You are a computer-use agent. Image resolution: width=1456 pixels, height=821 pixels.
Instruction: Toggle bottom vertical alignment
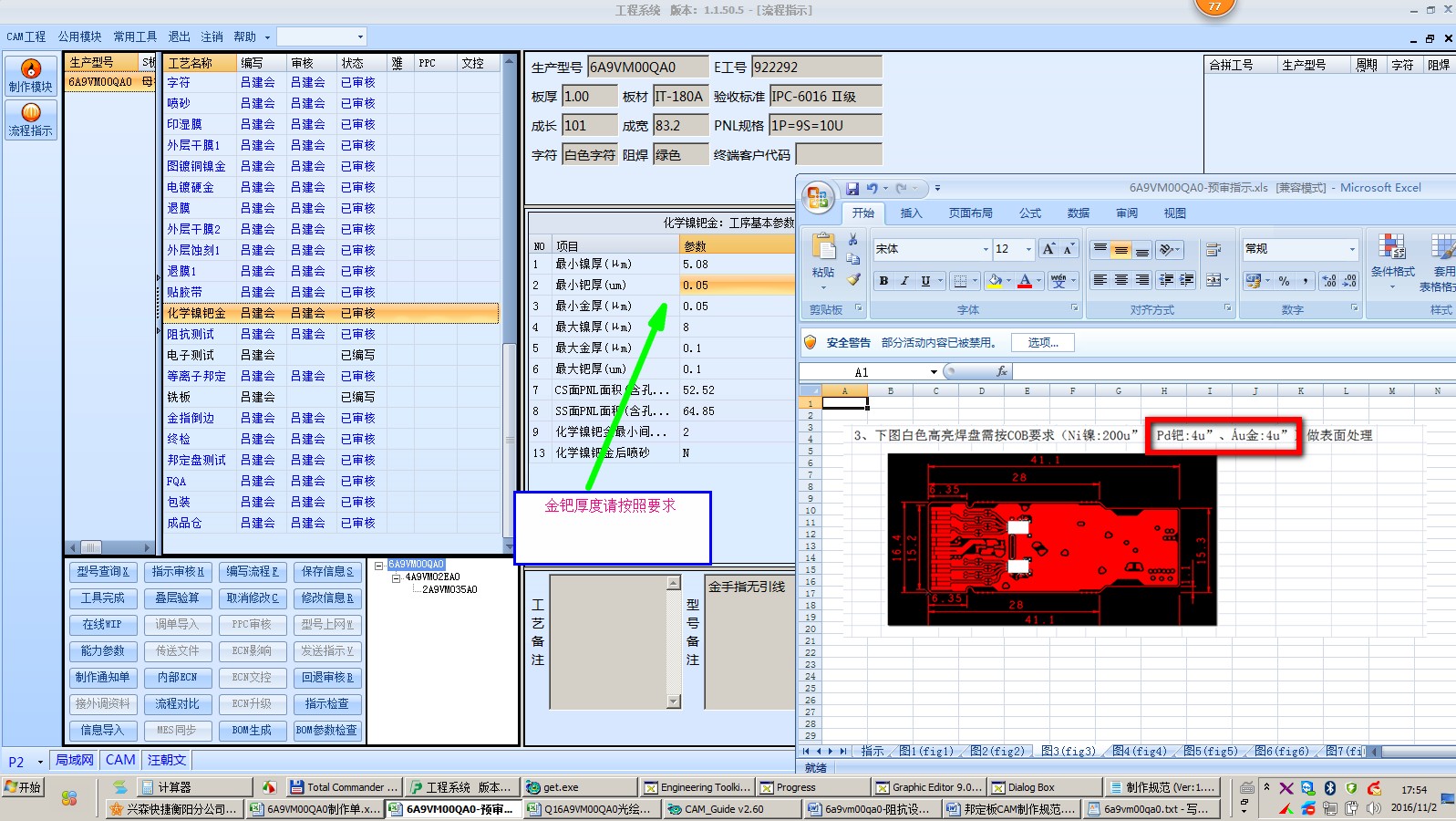pos(1141,249)
